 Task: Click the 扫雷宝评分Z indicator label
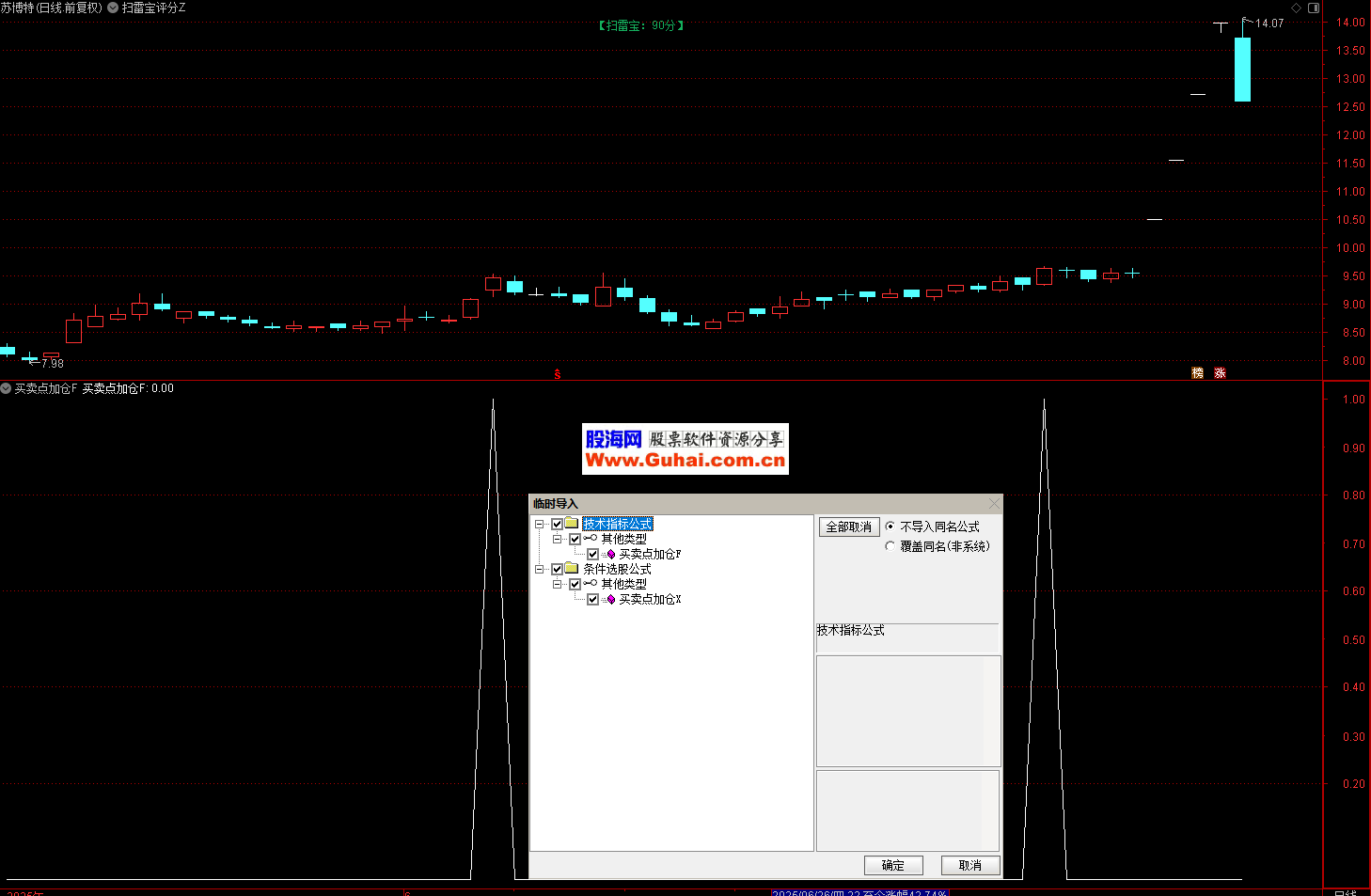[x=153, y=8]
